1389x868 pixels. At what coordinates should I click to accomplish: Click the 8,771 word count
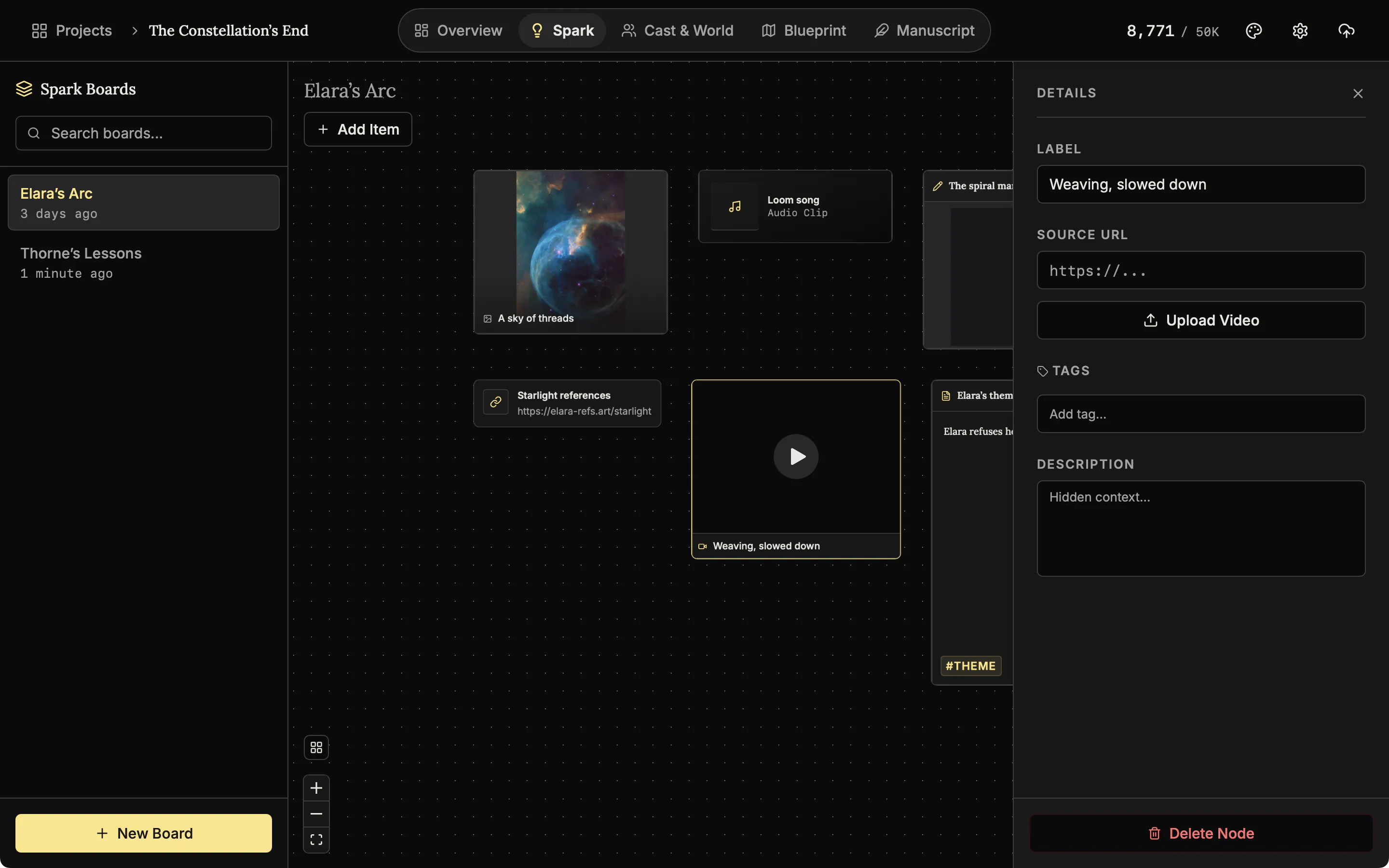1150,30
